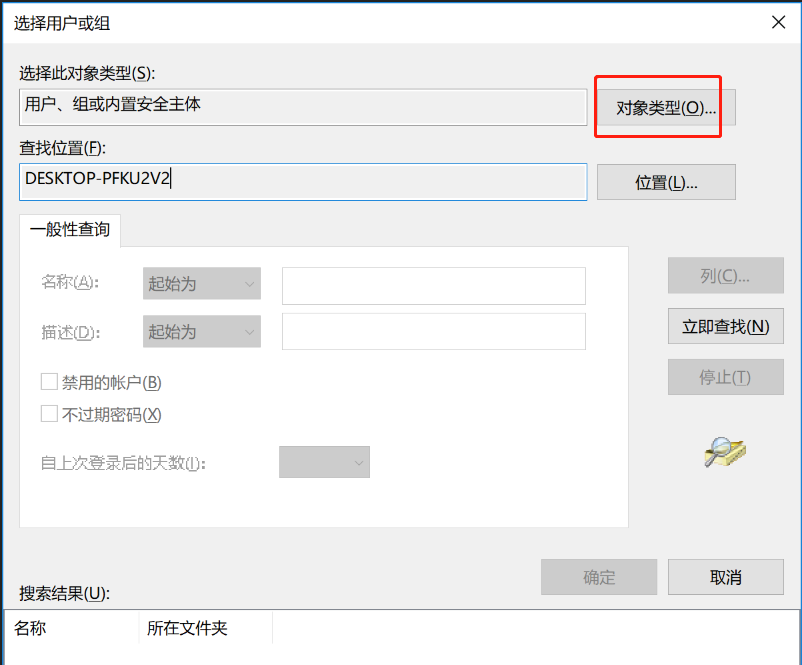Click the 描述 text input field
802x665 pixels.
(x=433, y=332)
